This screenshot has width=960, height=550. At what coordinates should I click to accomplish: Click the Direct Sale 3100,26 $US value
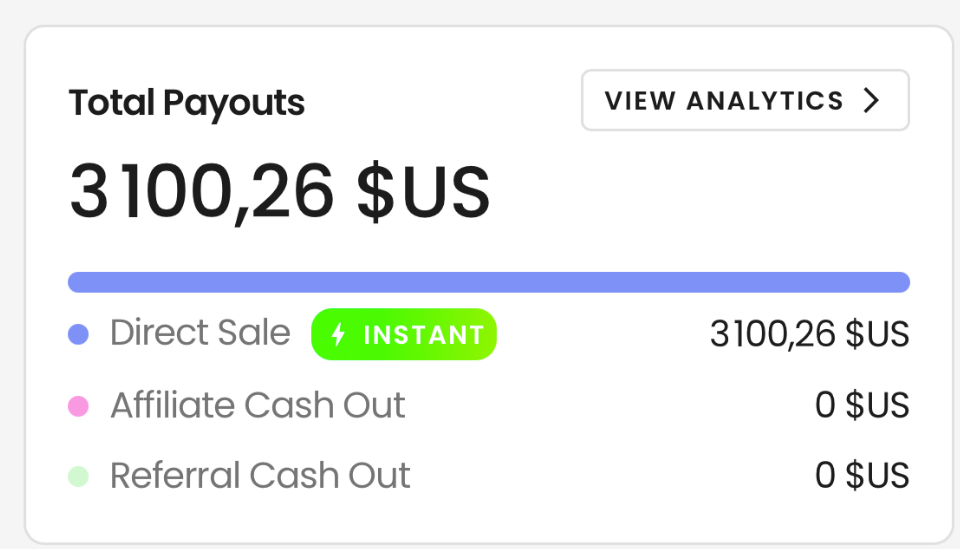click(x=809, y=334)
